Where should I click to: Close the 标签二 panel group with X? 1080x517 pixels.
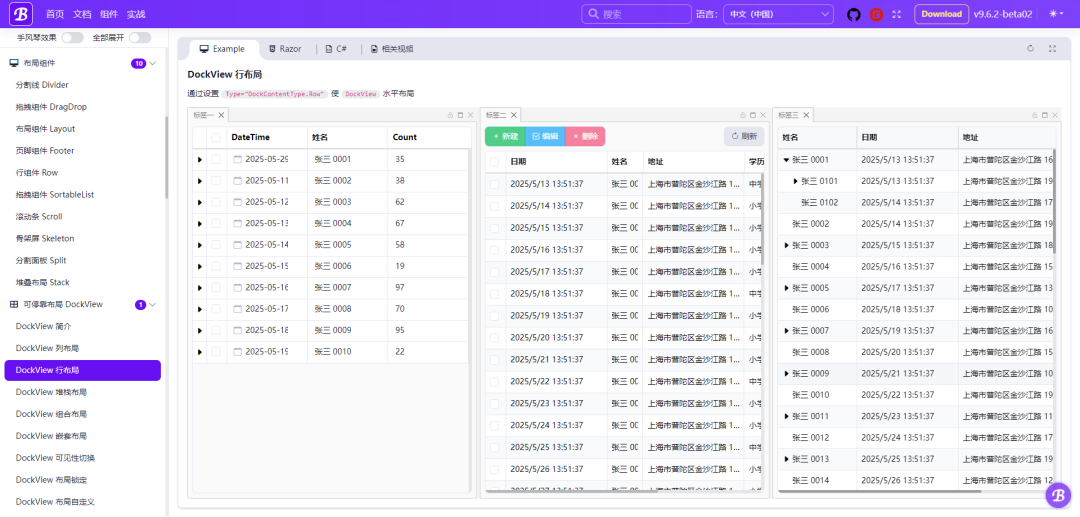point(762,115)
